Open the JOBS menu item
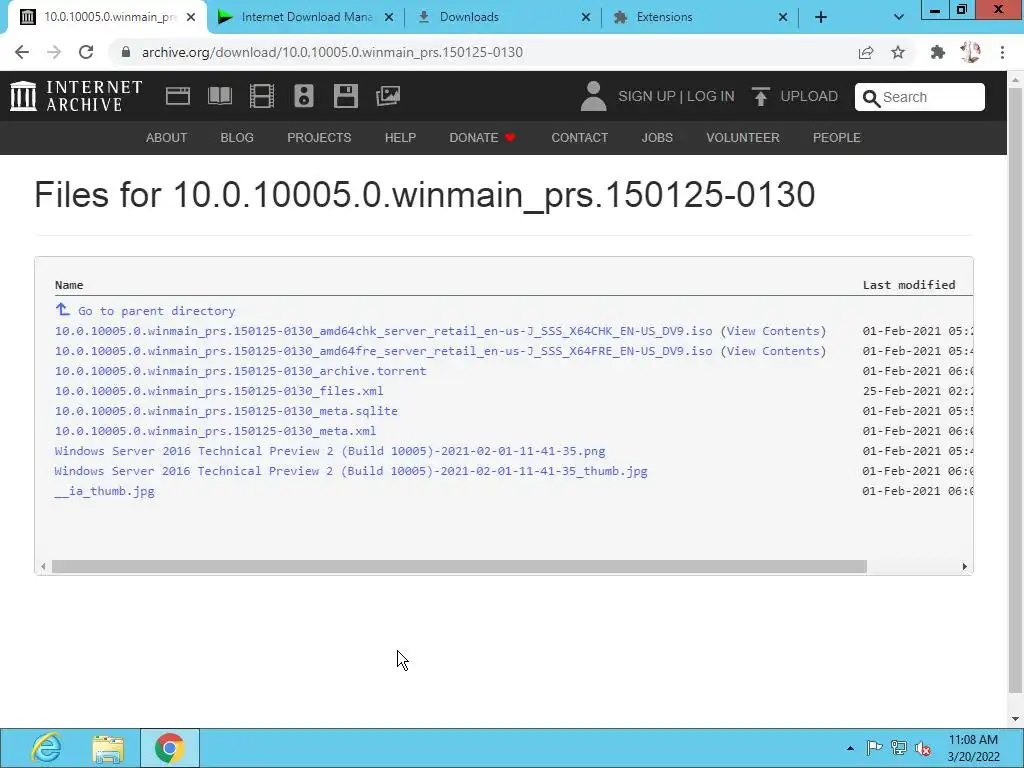Screen dimensions: 1024x768 (657, 138)
